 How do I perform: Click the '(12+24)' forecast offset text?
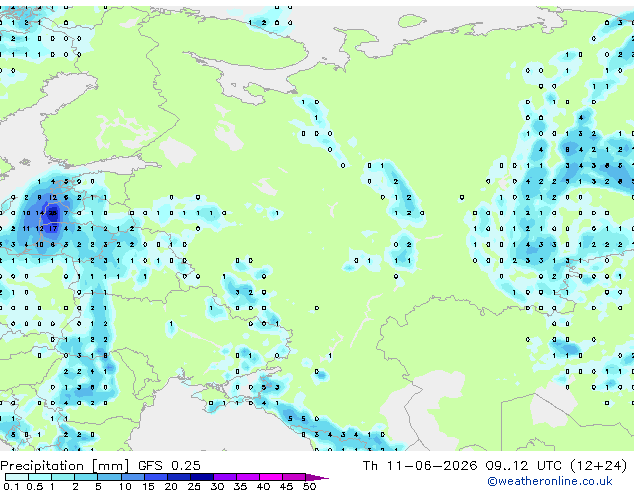pos(598,466)
